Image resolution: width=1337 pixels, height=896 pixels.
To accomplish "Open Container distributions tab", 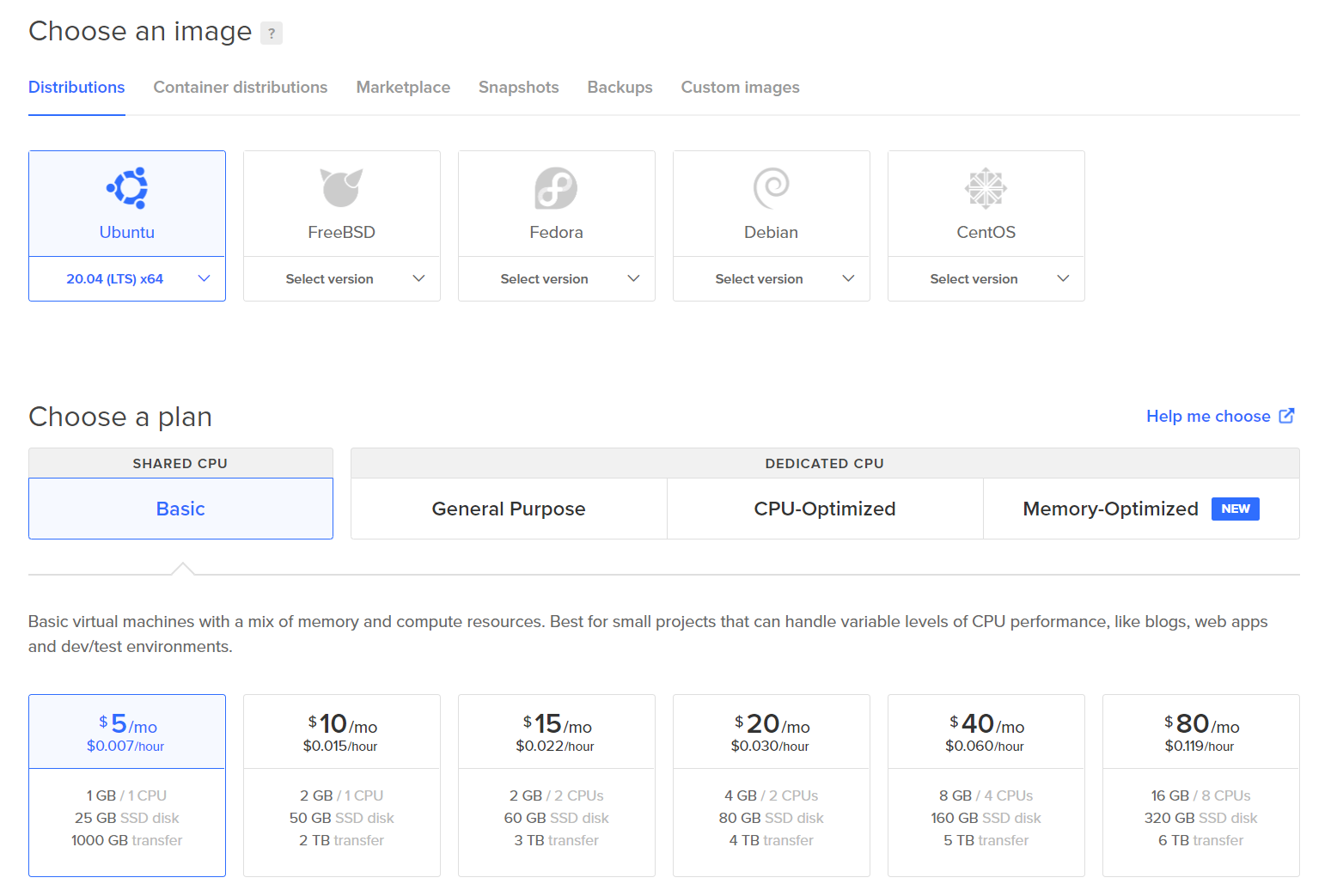I will (241, 88).
